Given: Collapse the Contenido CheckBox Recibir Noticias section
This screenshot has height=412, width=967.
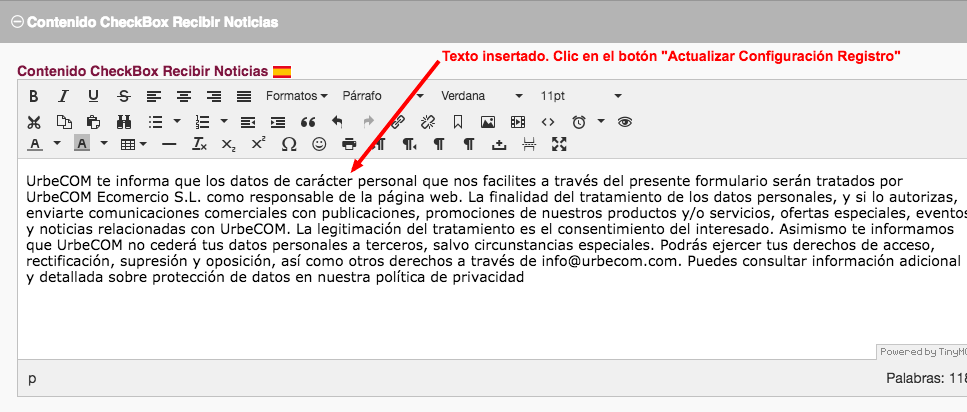Looking at the screenshot, I should 17,22.
